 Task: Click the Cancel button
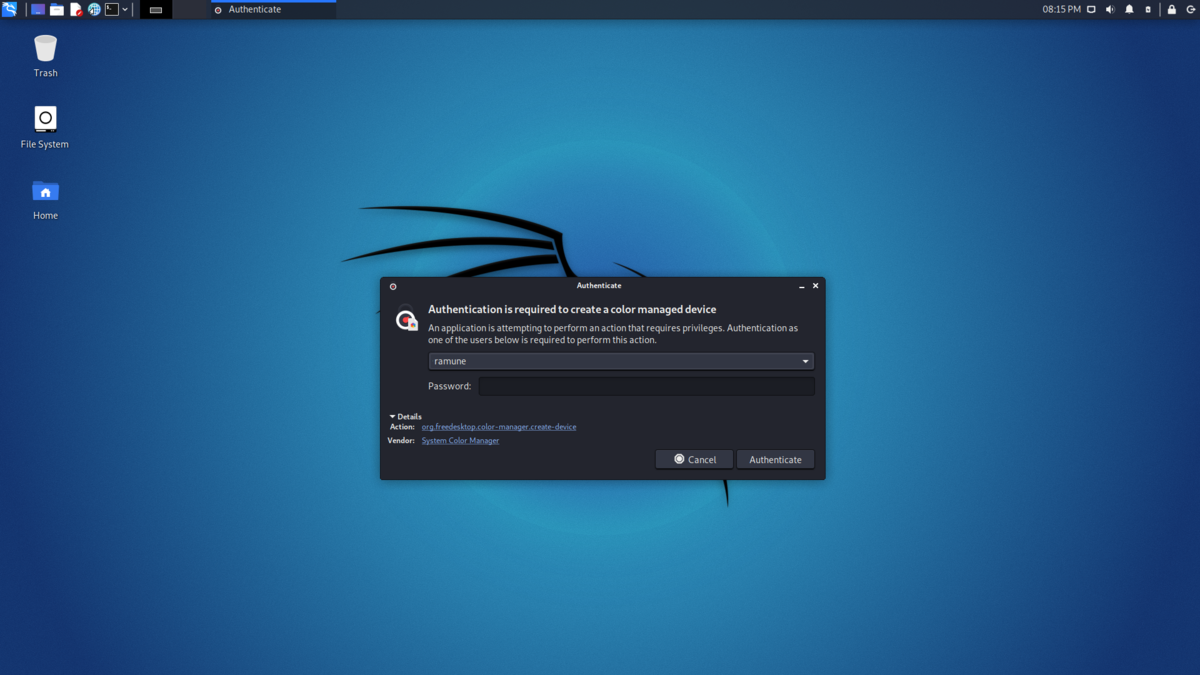click(694, 459)
